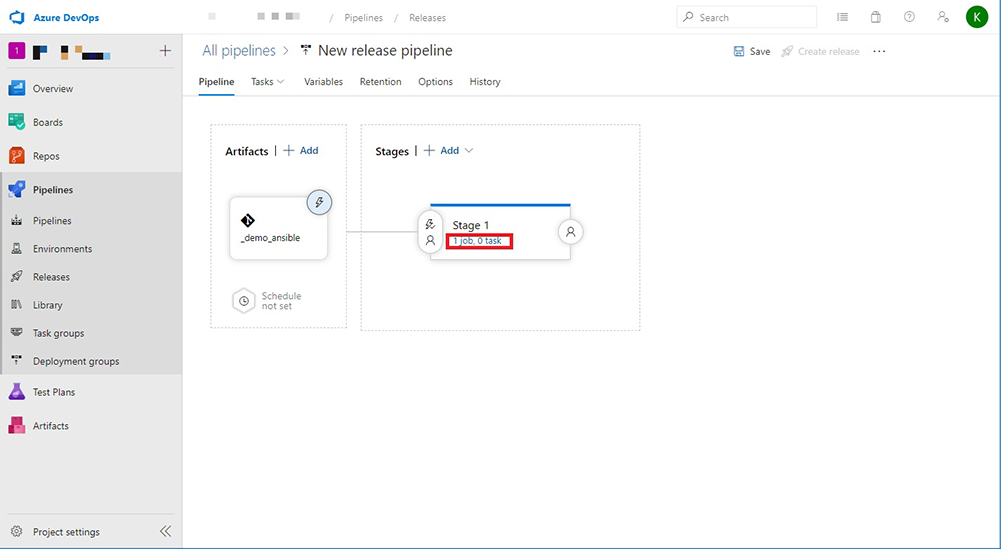Click the Stage 1 name
This screenshot has width=1001, height=549.
coord(471,225)
